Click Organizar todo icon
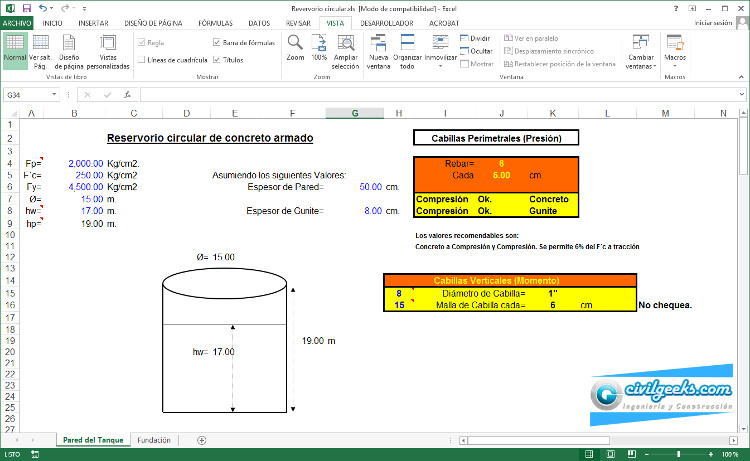This screenshot has width=750, height=461. coord(406,44)
